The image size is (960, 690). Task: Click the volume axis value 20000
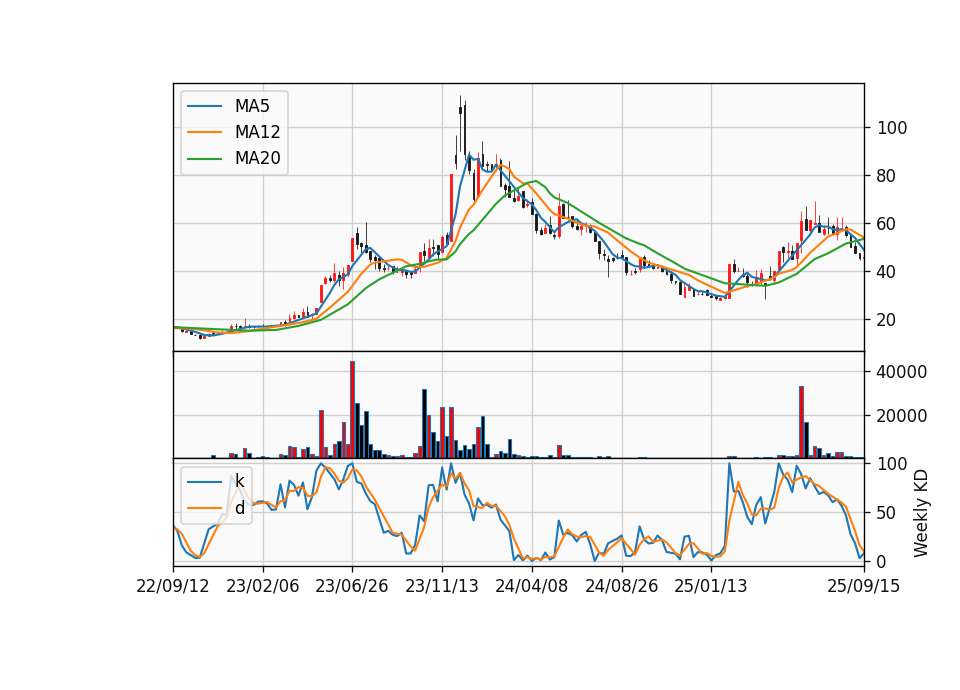point(902,416)
